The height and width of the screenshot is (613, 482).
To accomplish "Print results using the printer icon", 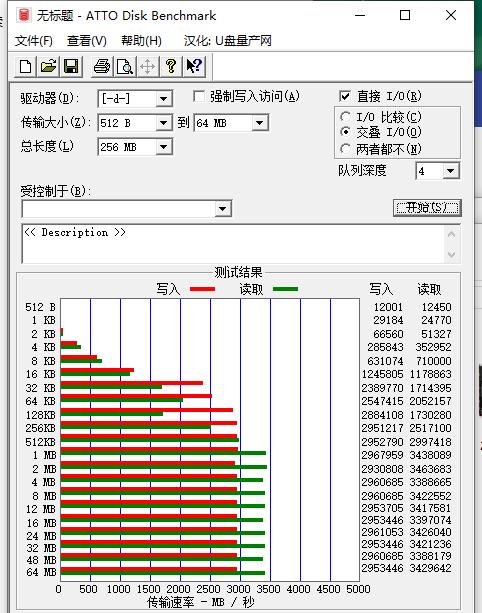I will tap(102, 66).
